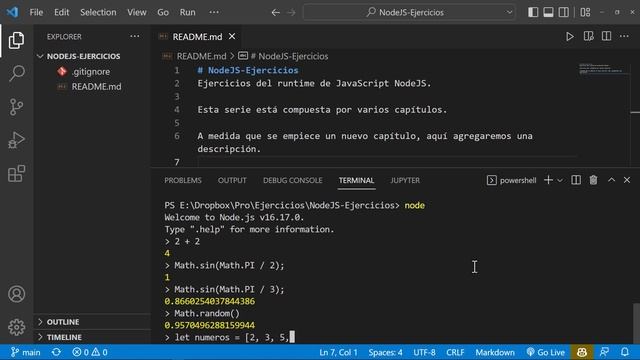The width and height of the screenshot is (640, 360).
Task: Click the main branch in status bar
Action: (x=26, y=352)
